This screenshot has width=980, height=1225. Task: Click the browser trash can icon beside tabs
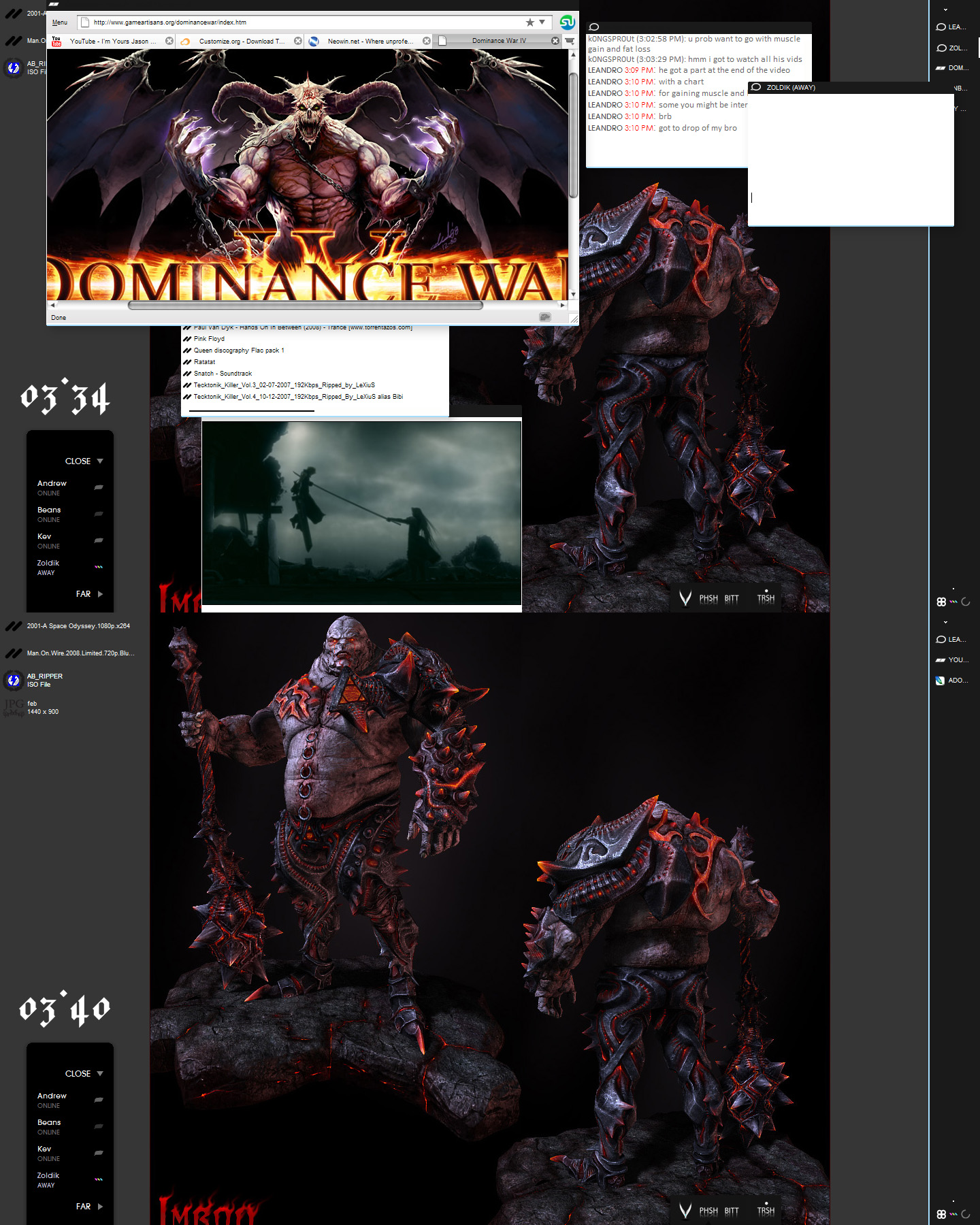(x=570, y=41)
